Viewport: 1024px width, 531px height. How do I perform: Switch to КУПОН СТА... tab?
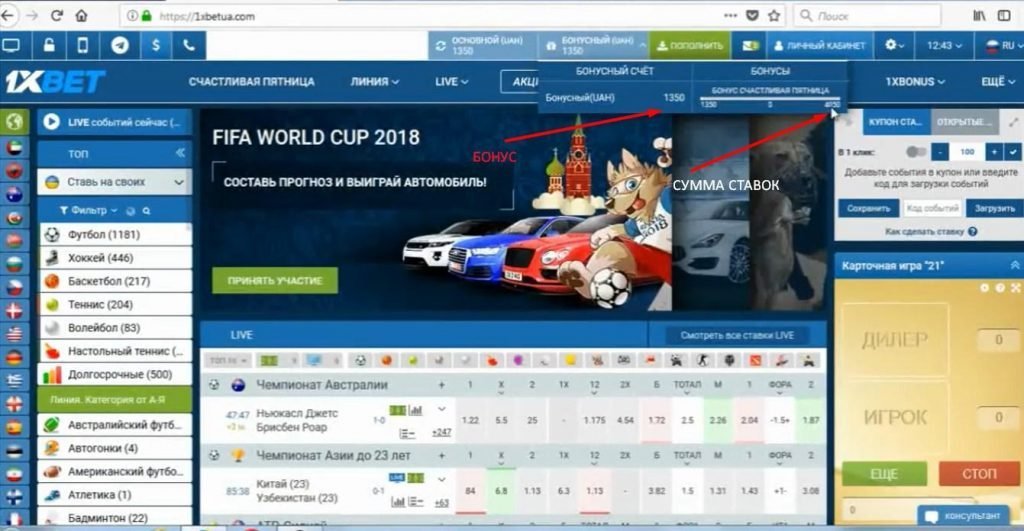pyautogui.click(x=895, y=121)
